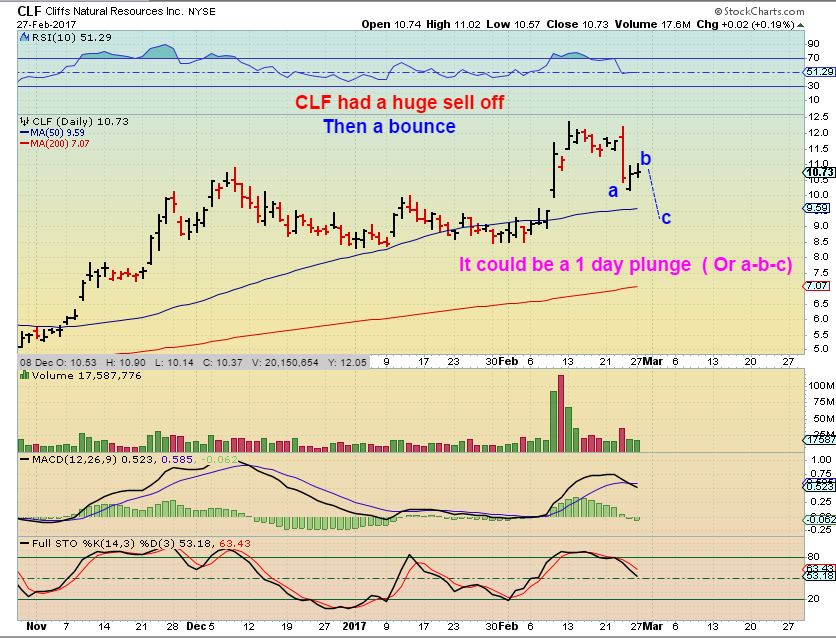
Task: Click the green up-triangle after Chg +0.02 (+0.19%)
Action: [800, 25]
